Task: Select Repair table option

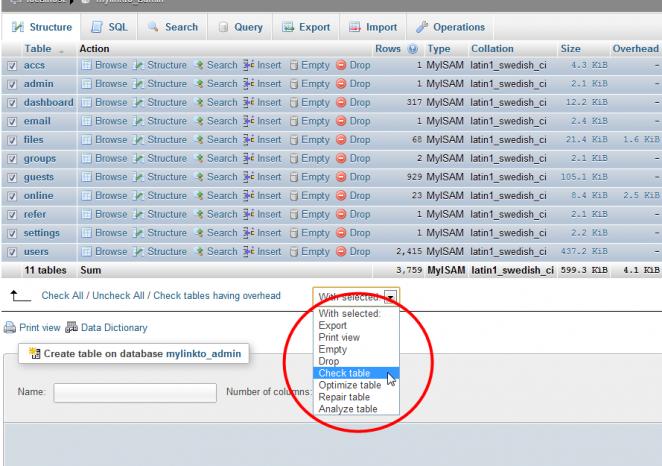Action: click(356, 397)
